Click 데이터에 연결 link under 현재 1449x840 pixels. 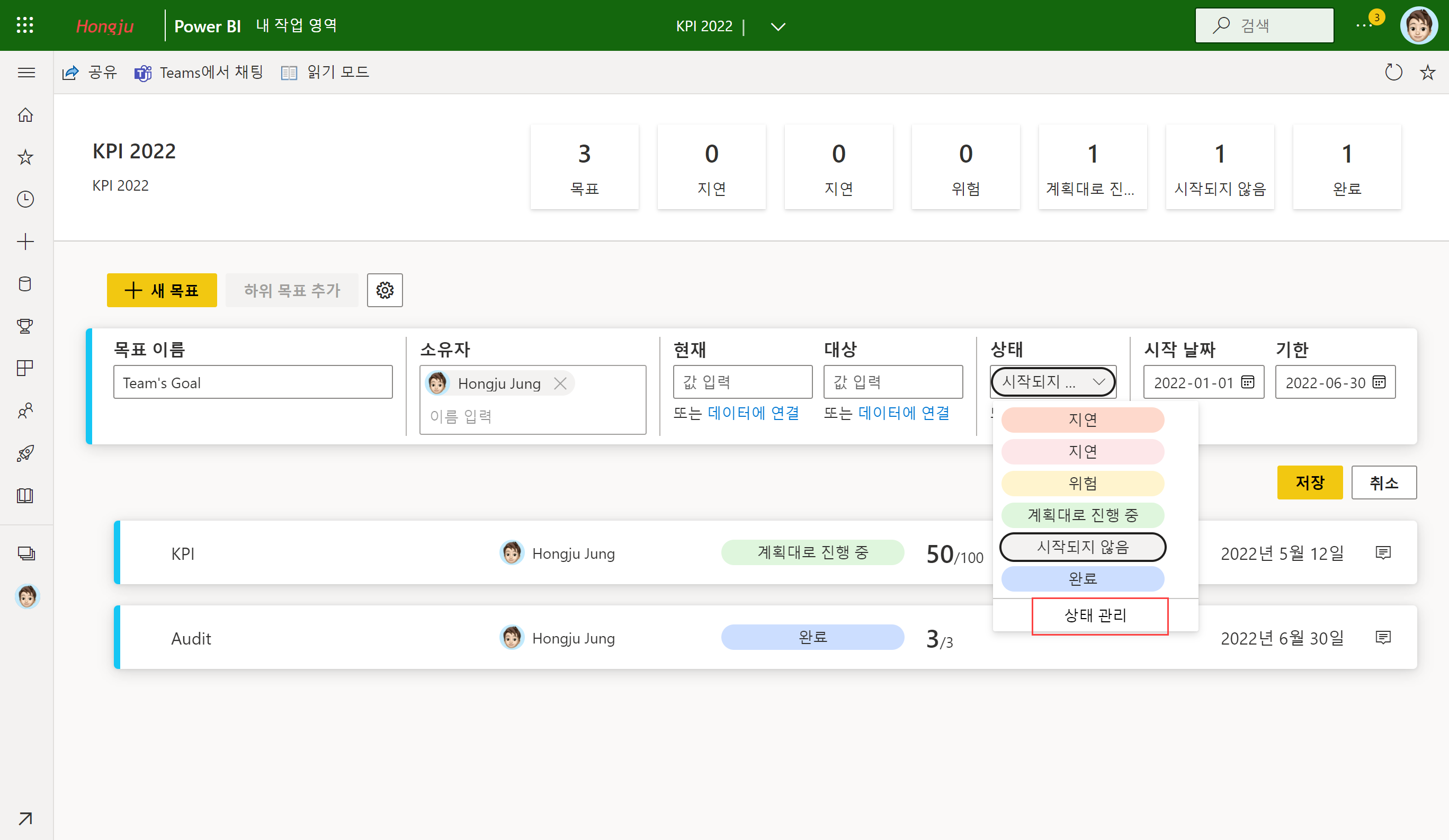pyautogui.click(x=753, y=413)
